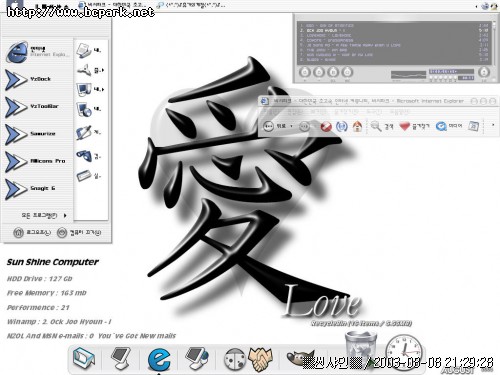The image size is (500, 375).
Task: Launch Internet Explorer from the start menu
Action: coord(38,52)
